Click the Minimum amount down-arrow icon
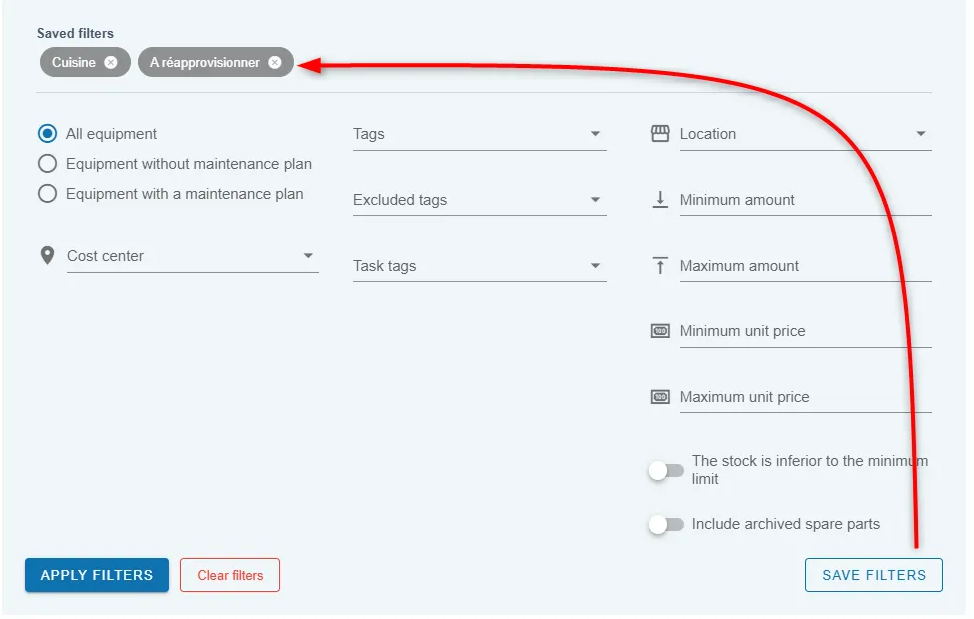The image size is (974, 619). click(x=660, y=199)
